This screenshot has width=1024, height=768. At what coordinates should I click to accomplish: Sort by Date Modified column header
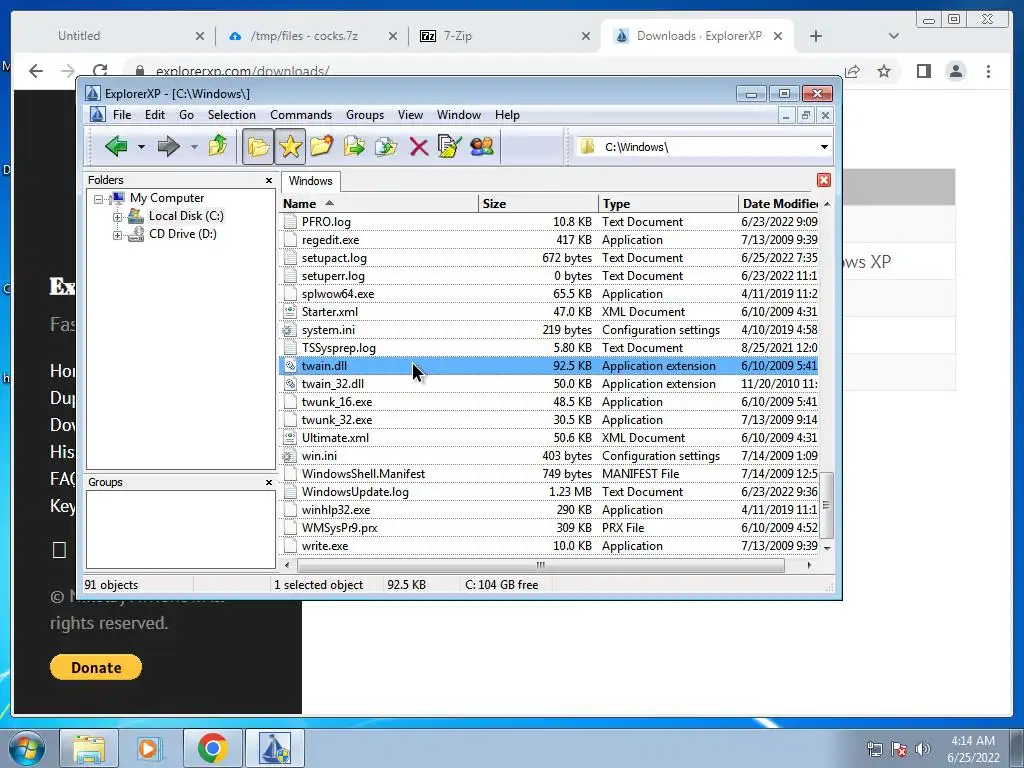pyautogui.click(x=778, y=204)
